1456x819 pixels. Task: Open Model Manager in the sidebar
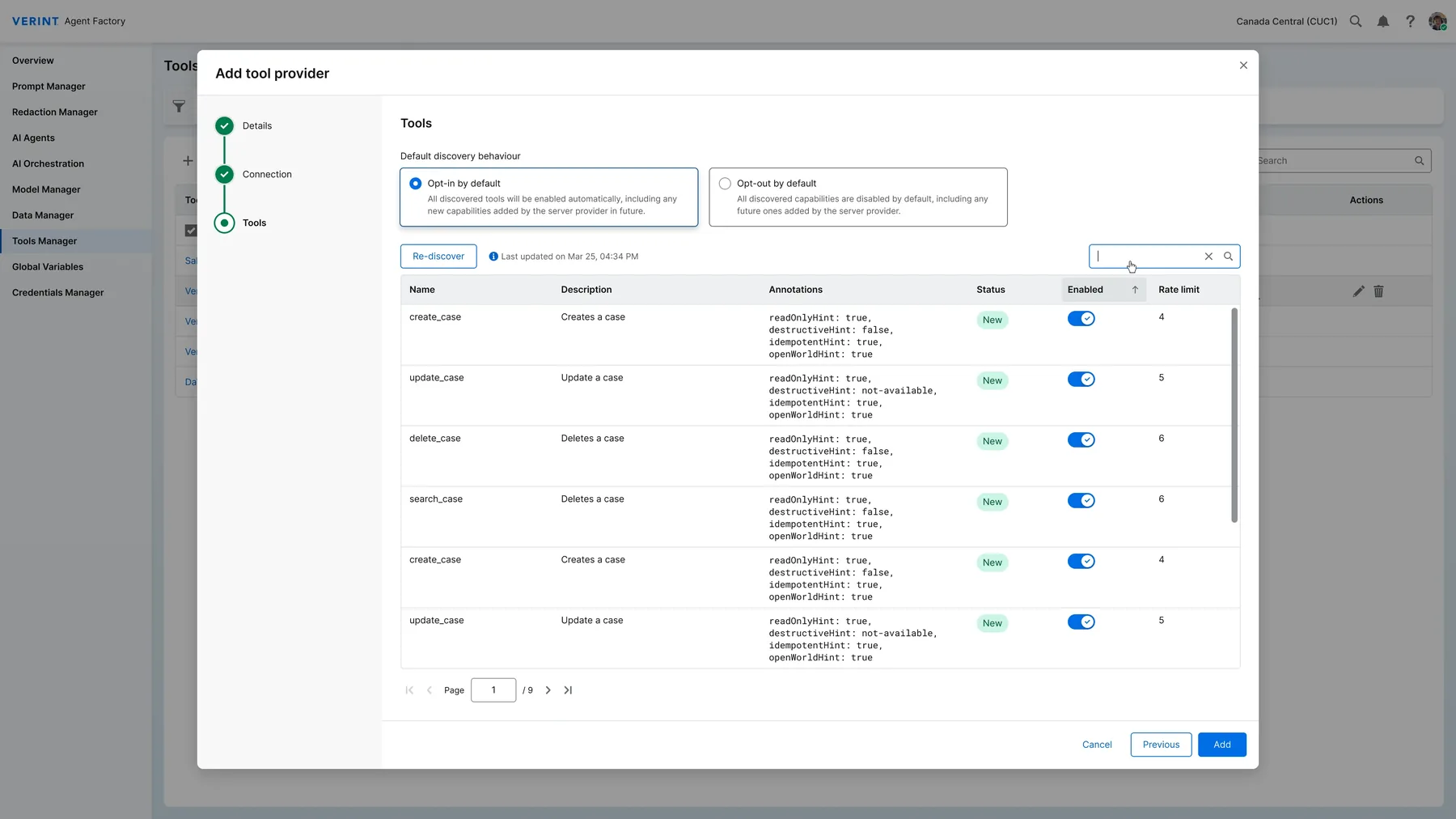point(46,189)
